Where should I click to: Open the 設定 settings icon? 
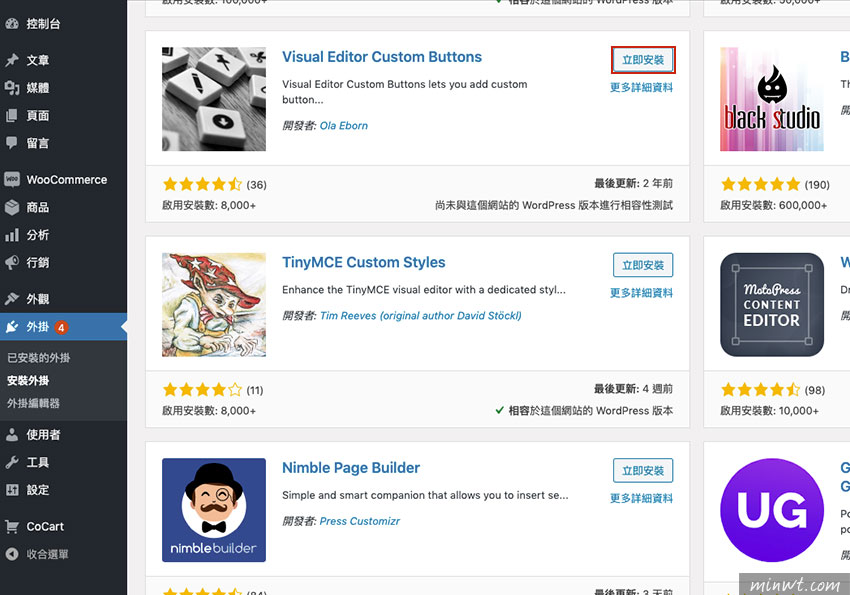click(12, 490)
